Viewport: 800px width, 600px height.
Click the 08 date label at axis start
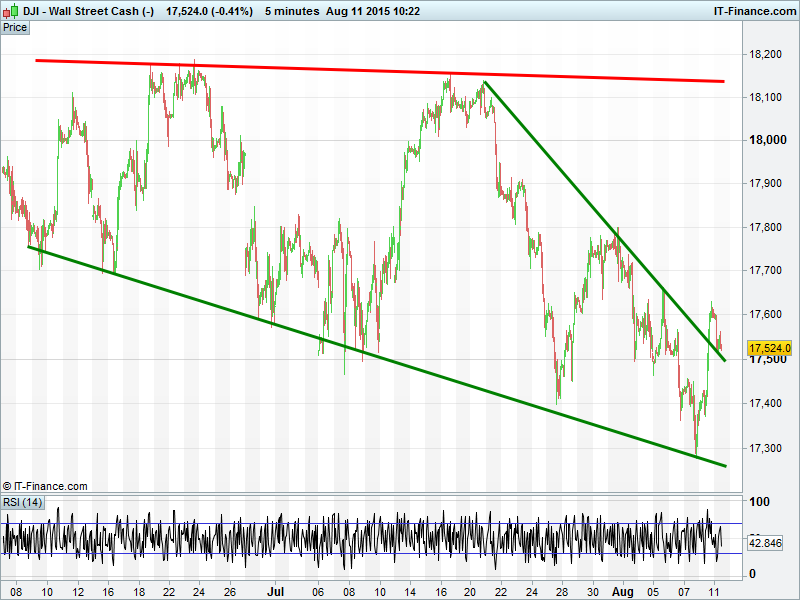(16, 592)
